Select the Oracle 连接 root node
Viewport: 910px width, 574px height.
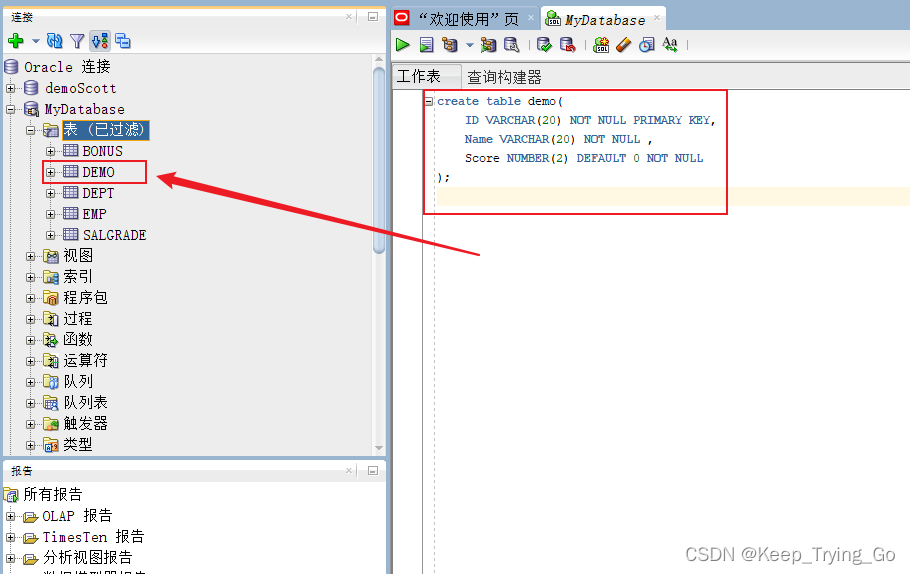(67, 67)
